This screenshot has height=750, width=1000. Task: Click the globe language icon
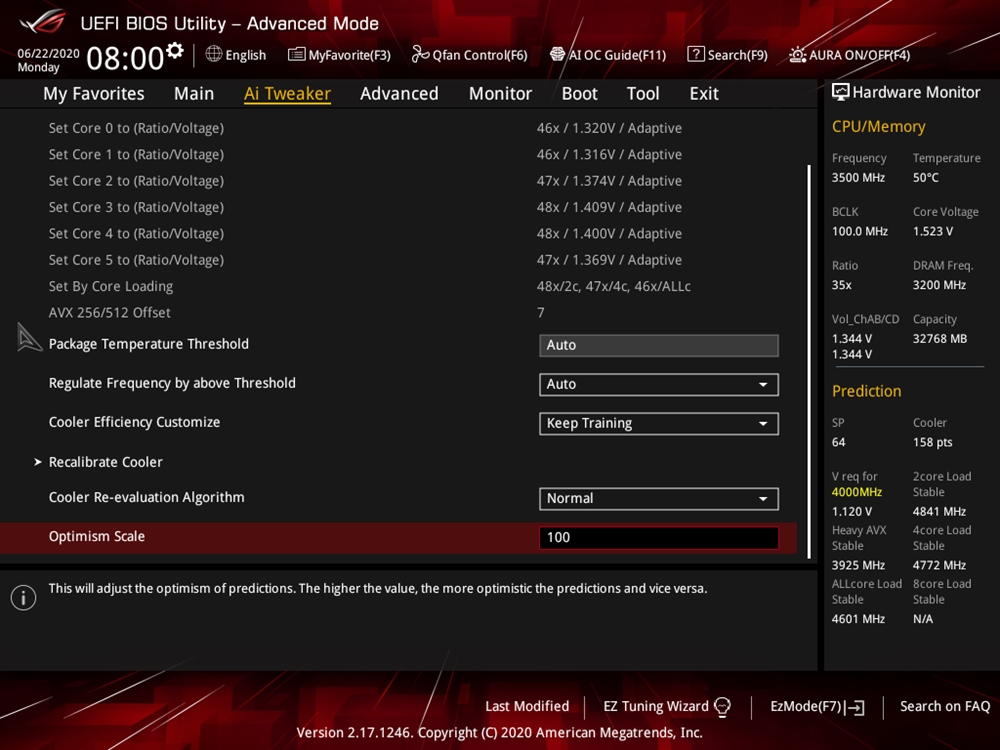click(x=214, y=54)
